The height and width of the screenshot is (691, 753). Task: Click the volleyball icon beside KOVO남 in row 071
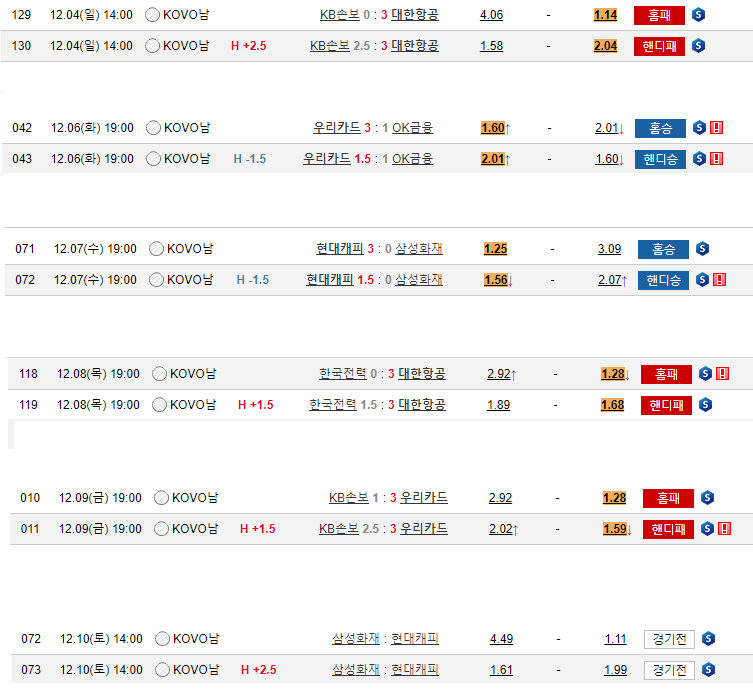[x=156, y=249]
